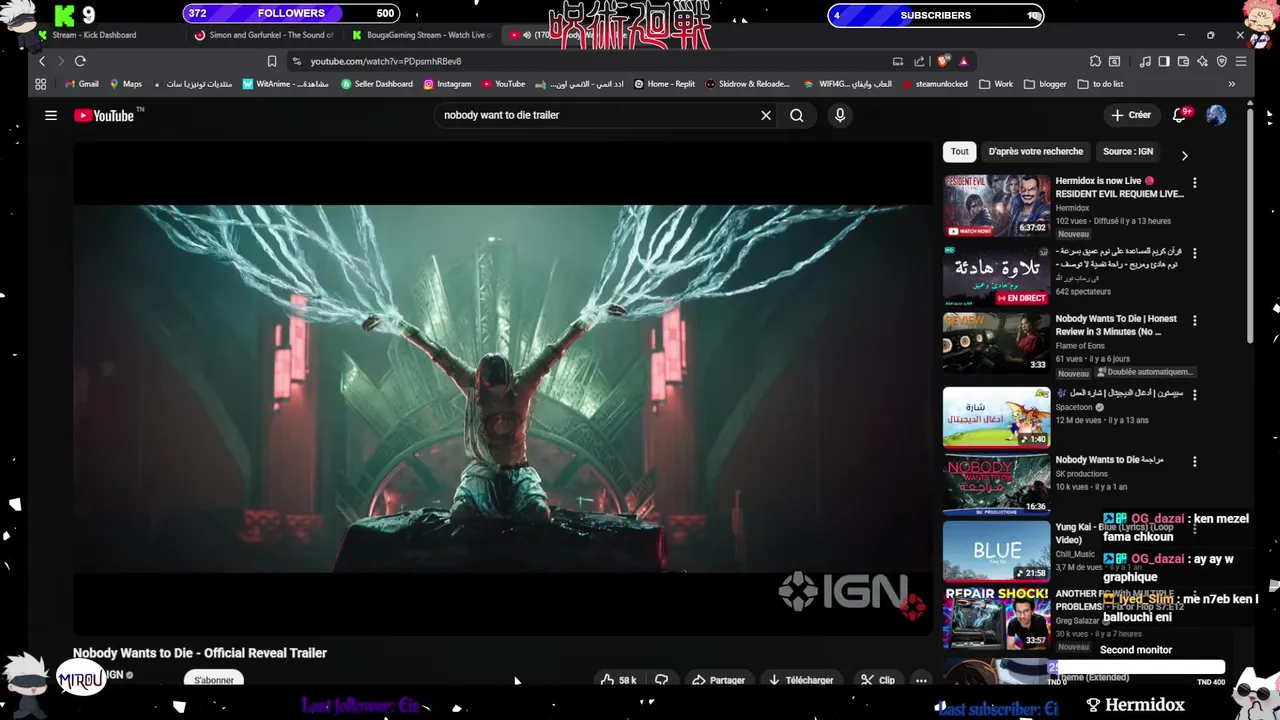
Task: Toggle the browser sidebar panel icon
Action: 1164,61
